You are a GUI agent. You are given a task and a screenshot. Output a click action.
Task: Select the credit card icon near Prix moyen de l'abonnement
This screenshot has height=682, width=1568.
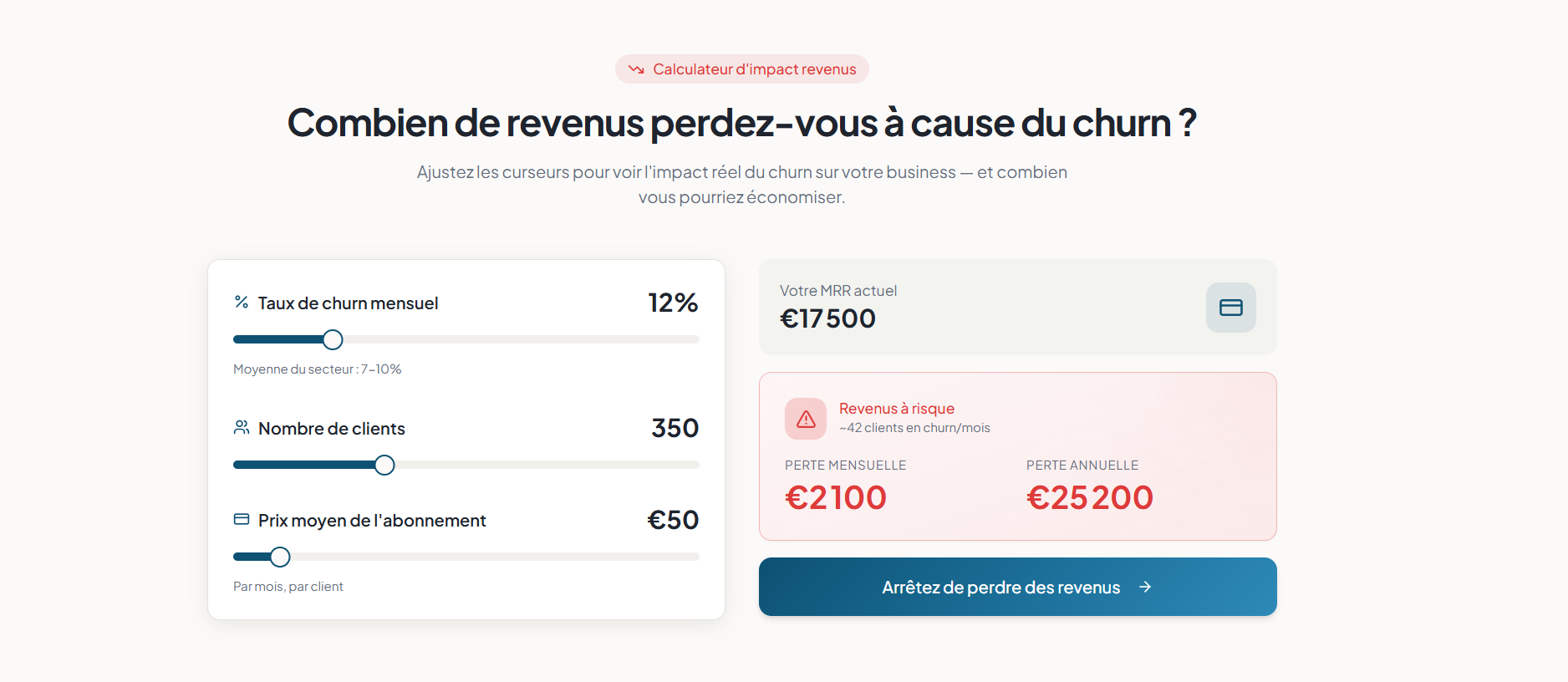point(242,519)
